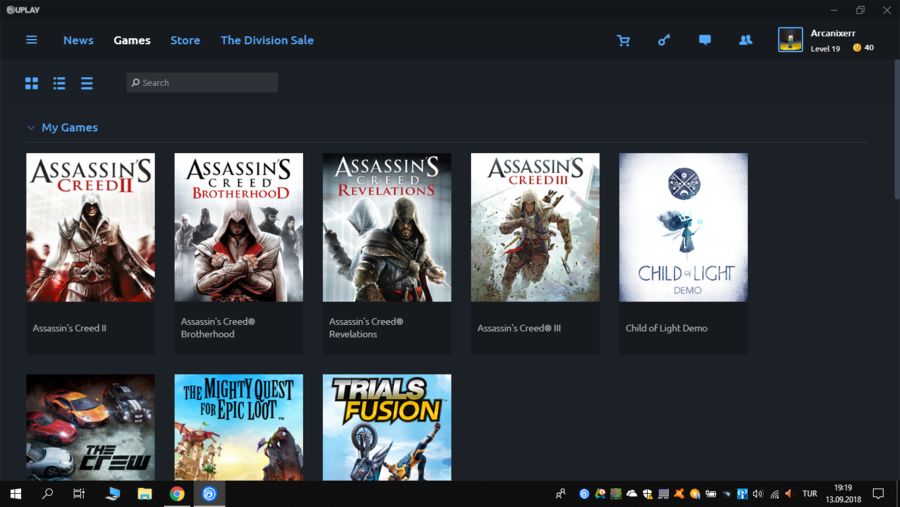Open the People icon in taskbar

coord(560,494)
